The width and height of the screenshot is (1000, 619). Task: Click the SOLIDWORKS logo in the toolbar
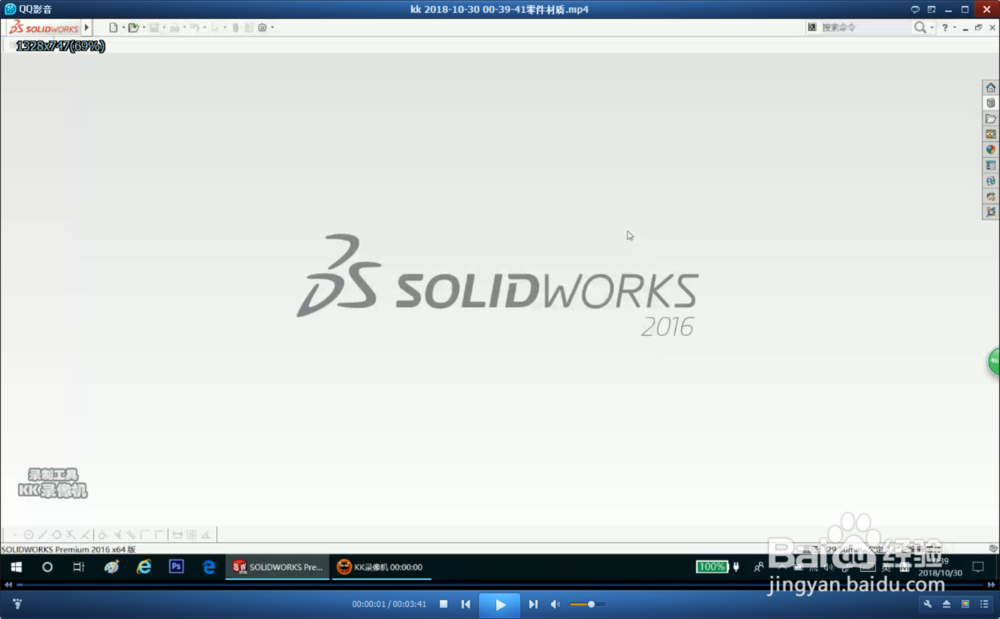coord(44,27)
